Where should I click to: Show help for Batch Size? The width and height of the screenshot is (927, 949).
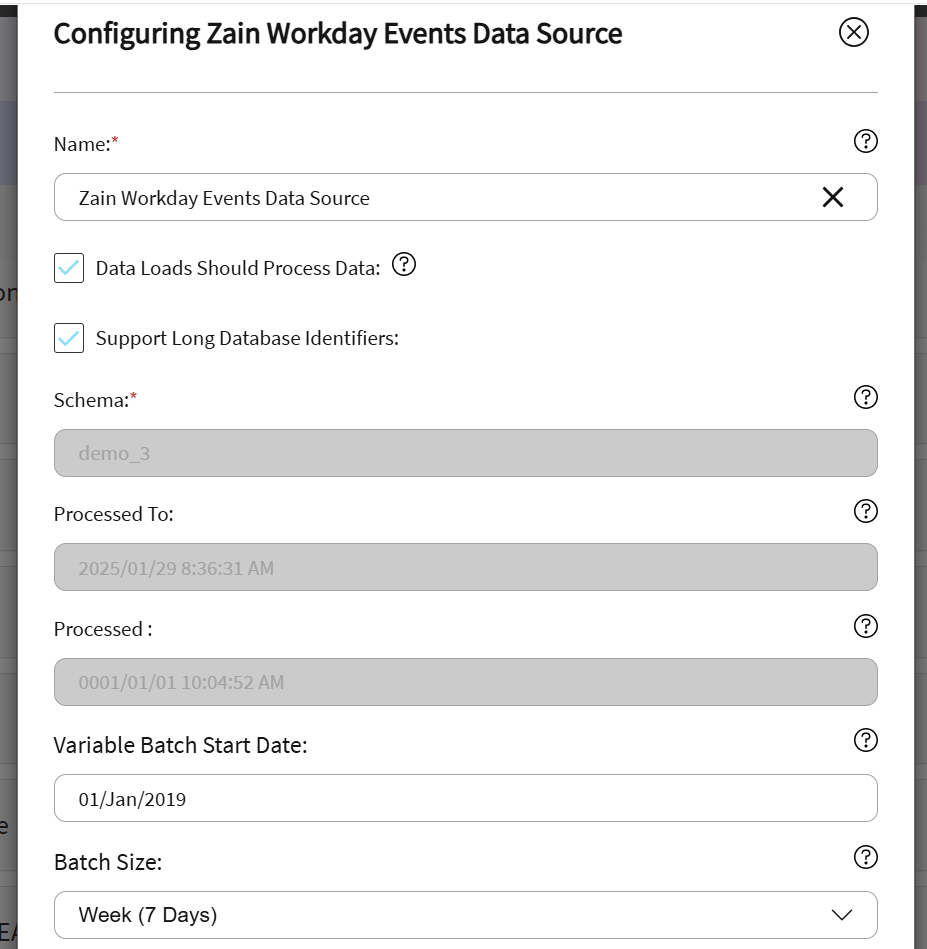point(865,857)
